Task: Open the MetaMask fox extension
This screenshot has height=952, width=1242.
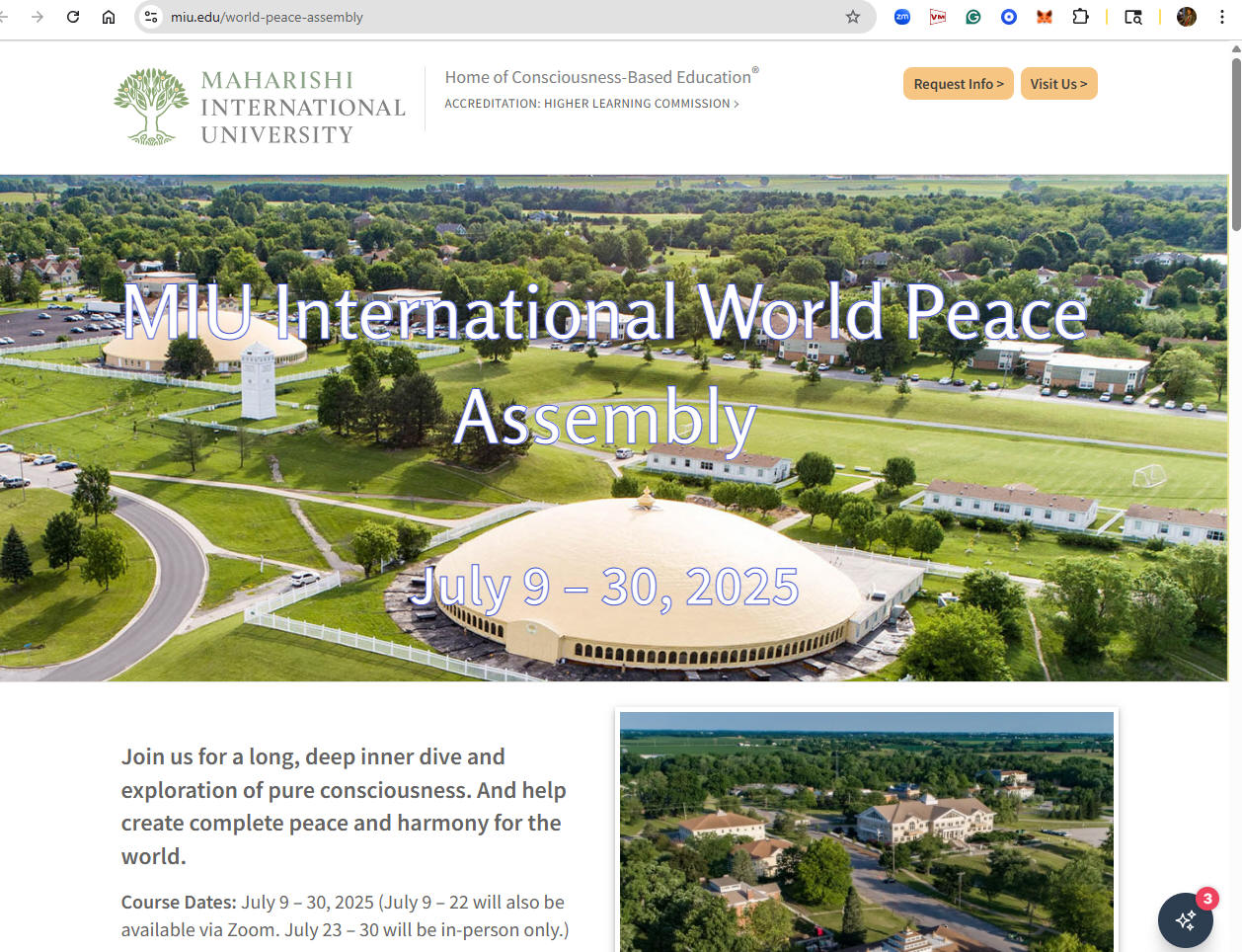Action: click(x=1045, y=17)
